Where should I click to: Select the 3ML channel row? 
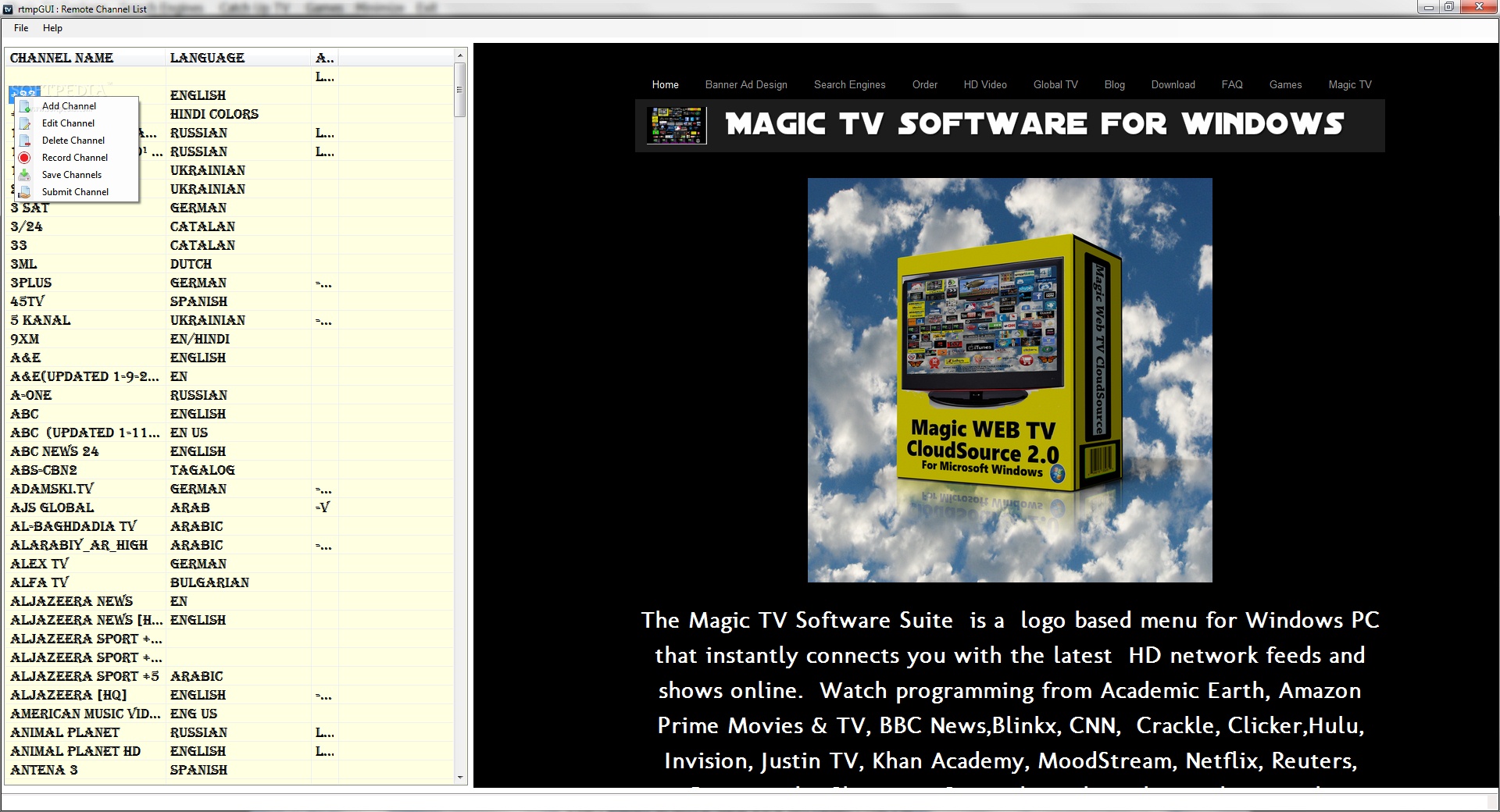click(230, 264)
